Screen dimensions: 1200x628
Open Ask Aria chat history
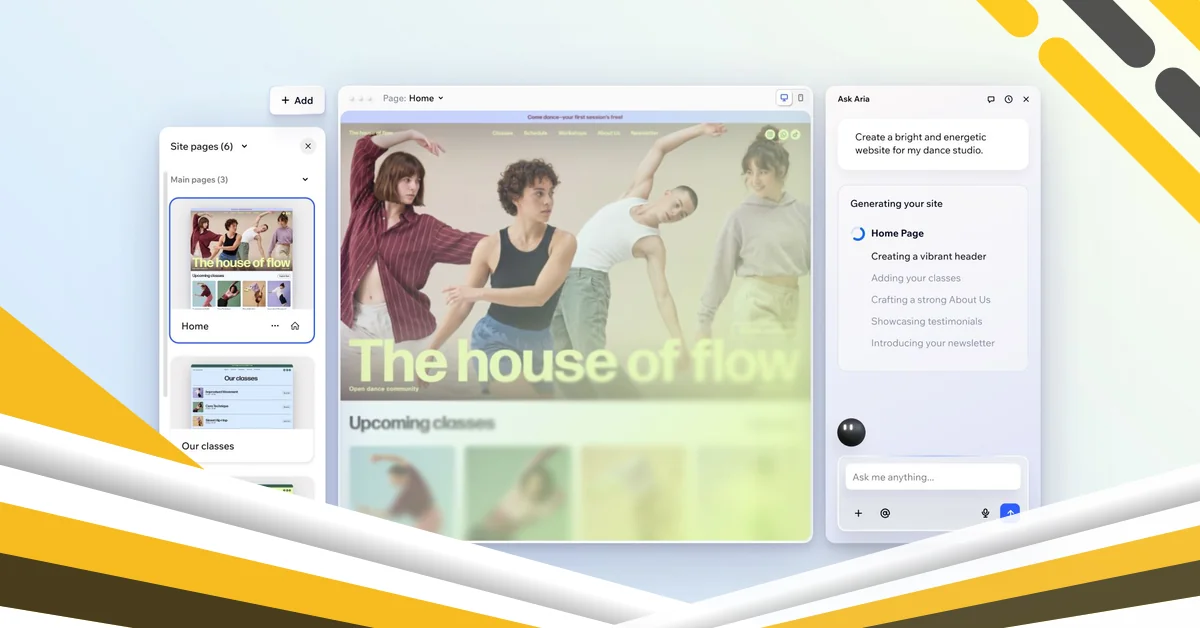(1008, 99)
